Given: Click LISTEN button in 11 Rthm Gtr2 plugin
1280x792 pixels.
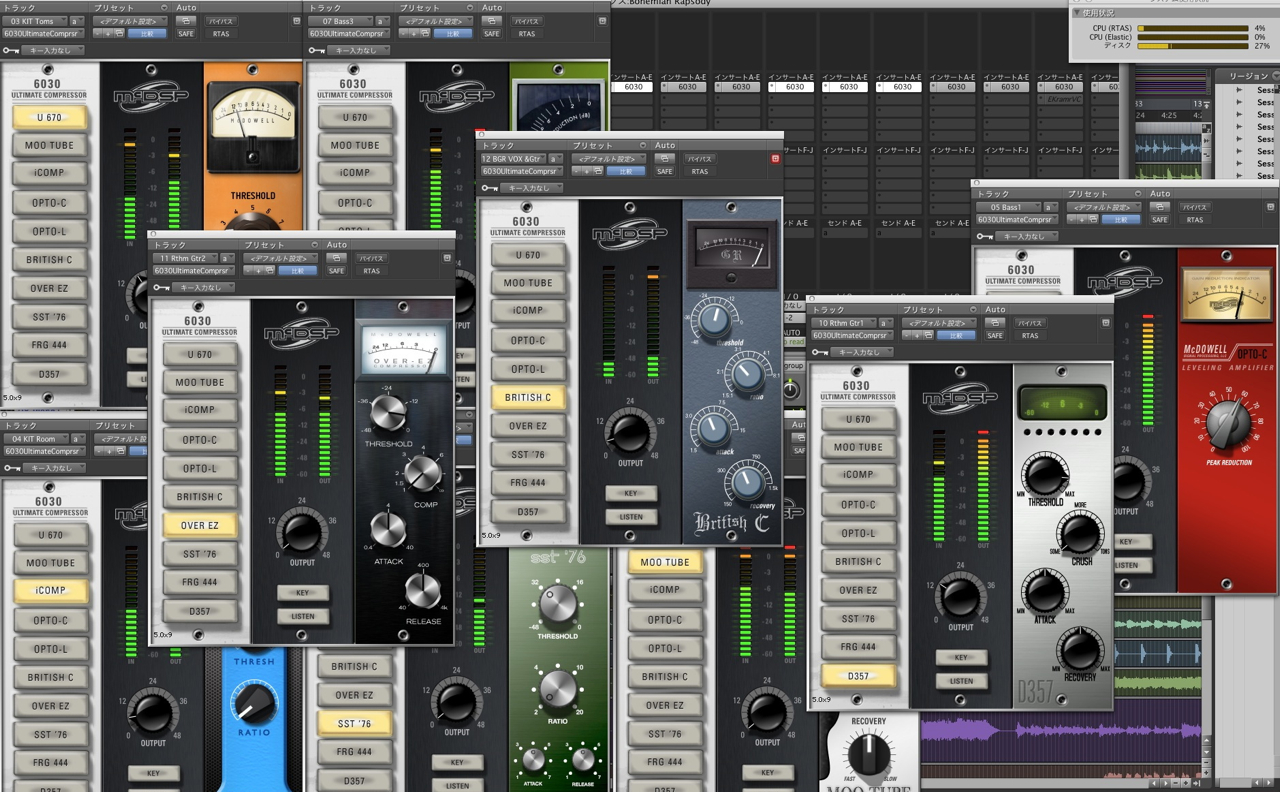Looking at the screenshot, I should [303, 617].
